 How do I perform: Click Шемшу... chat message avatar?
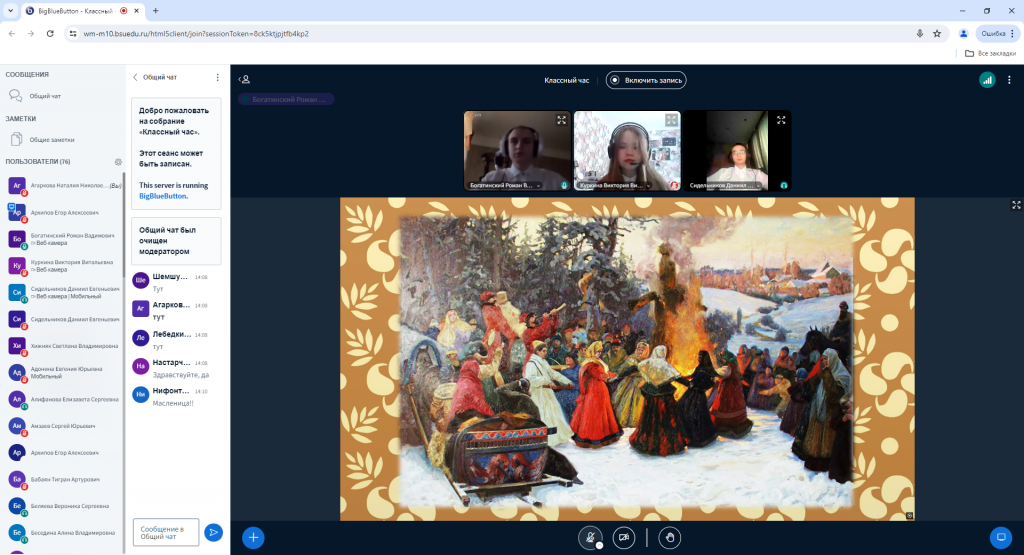point(140,280)
